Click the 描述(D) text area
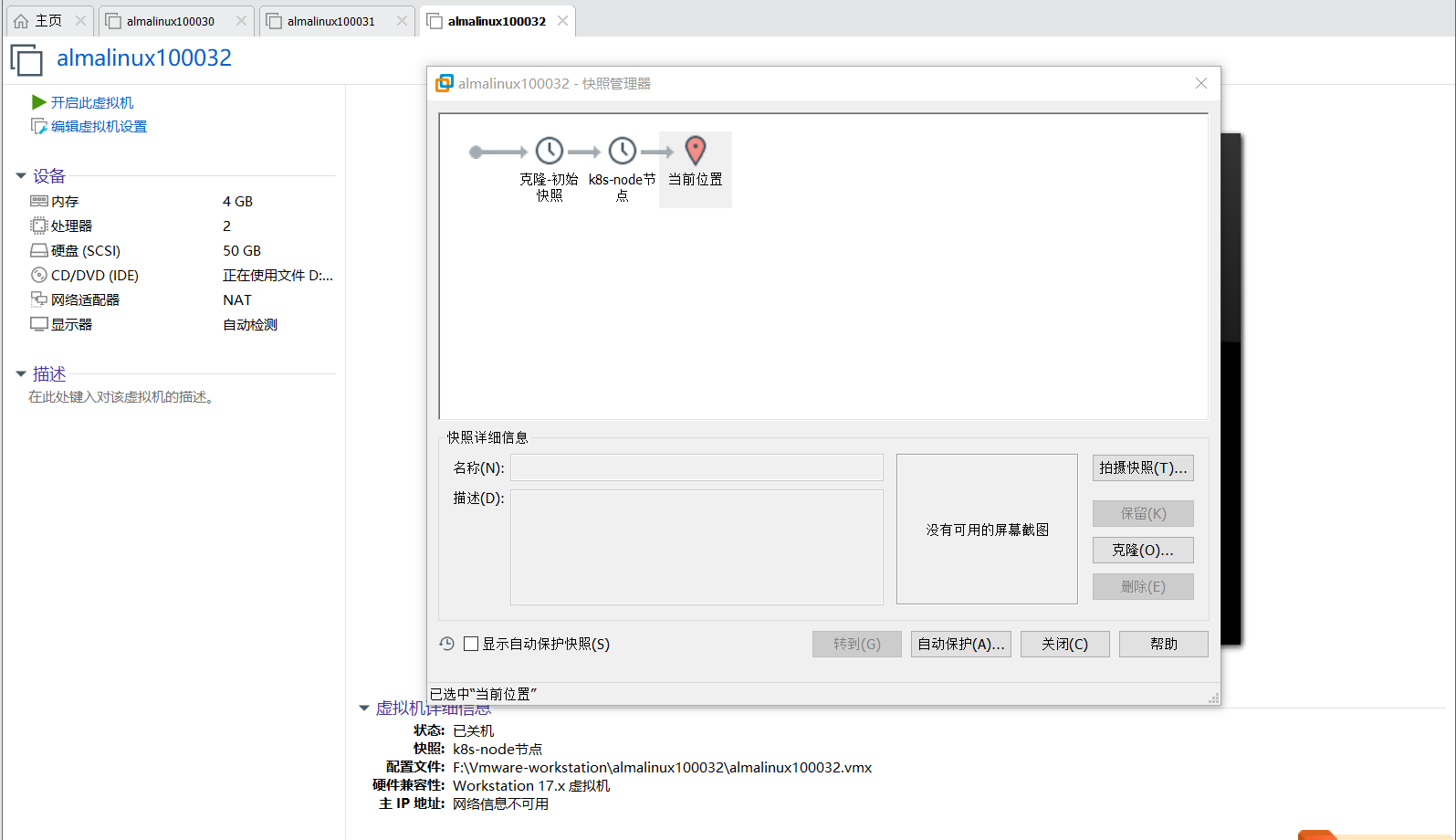 [x=697, y=547]
